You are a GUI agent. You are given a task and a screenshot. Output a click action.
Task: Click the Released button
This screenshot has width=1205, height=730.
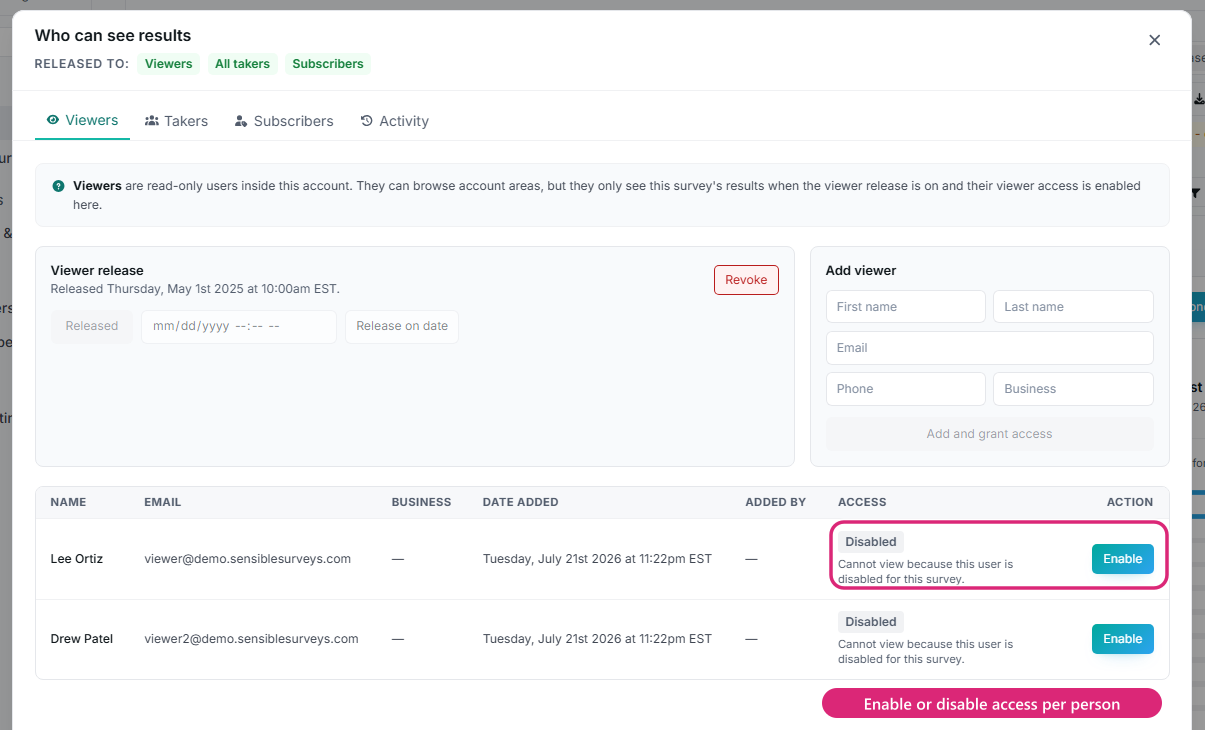tap(92, 326)
